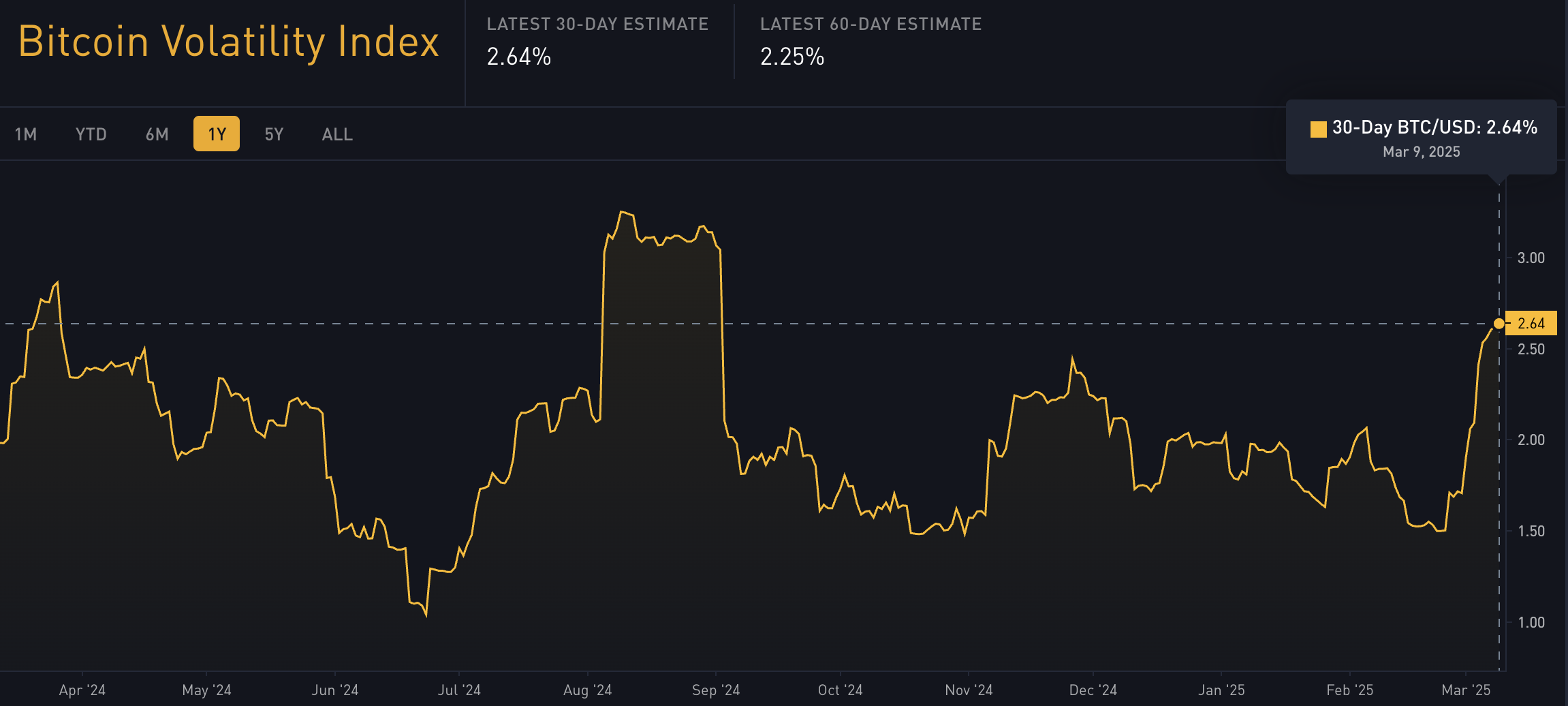Click the 2.50 y-axis value
1568x706 pixels.
[1531, 349]
